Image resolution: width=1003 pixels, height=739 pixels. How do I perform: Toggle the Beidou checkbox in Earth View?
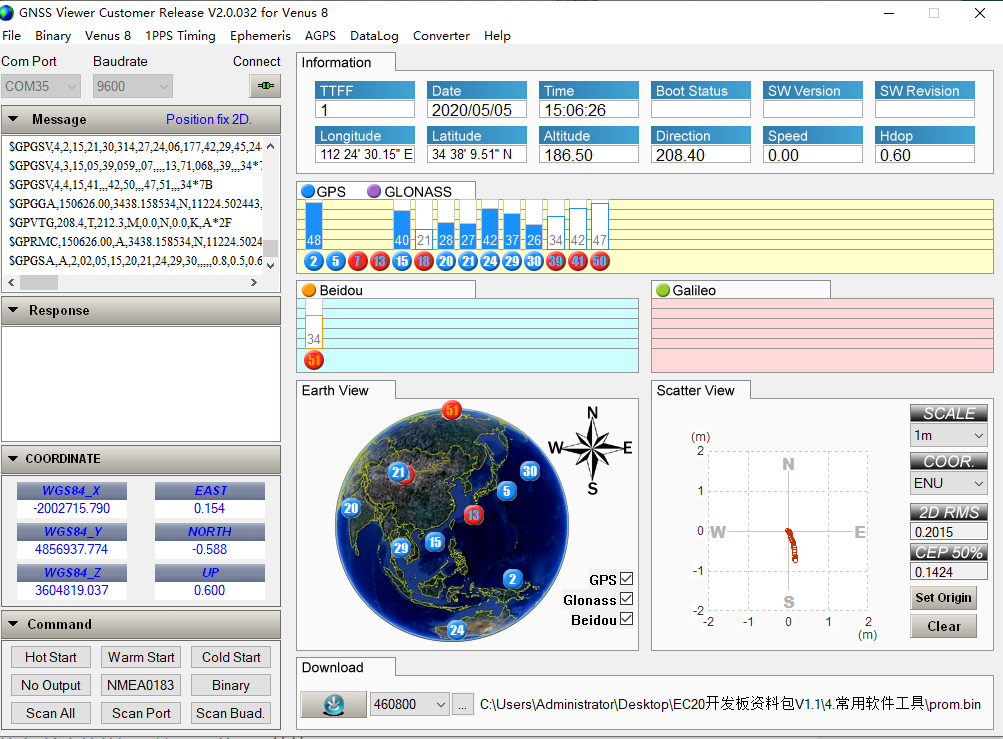(x=627, y=619)
